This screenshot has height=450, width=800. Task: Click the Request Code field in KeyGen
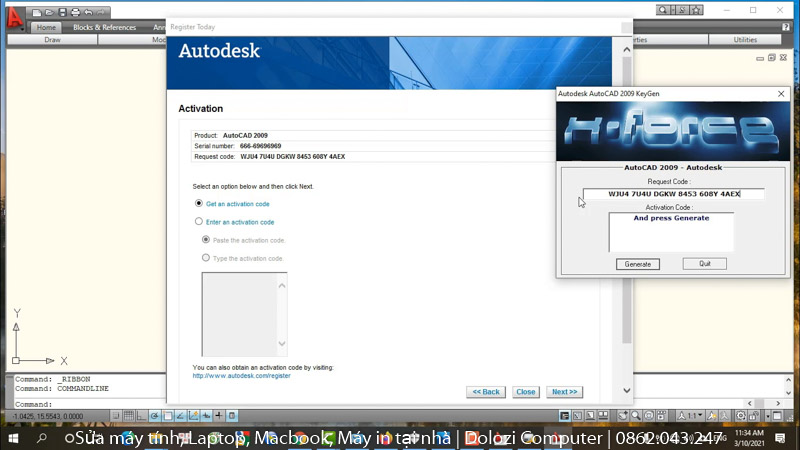[x=674, y=194]
